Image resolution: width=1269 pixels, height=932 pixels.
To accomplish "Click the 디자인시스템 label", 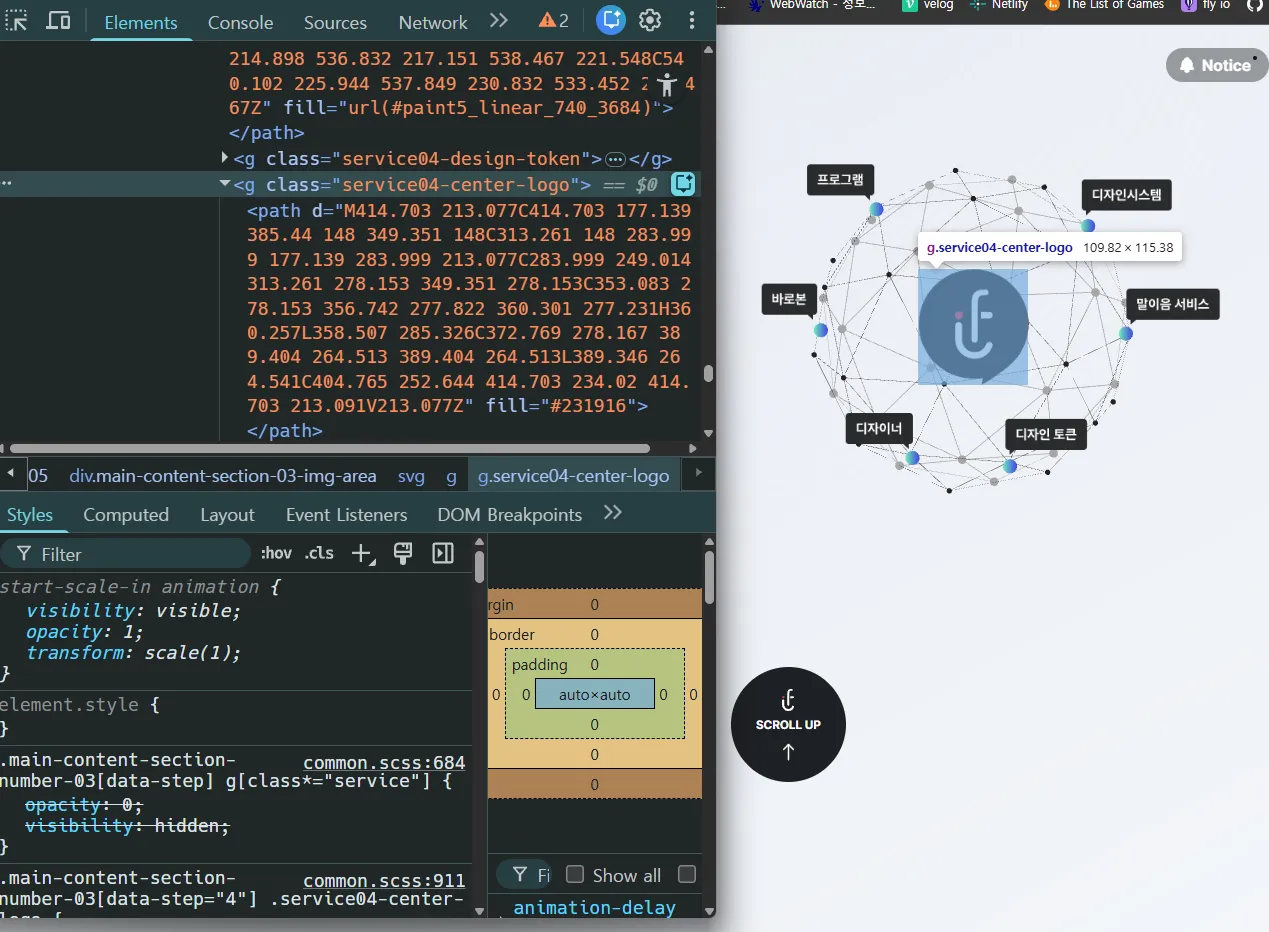I will pyautogui.click(x=1126, y=195).
